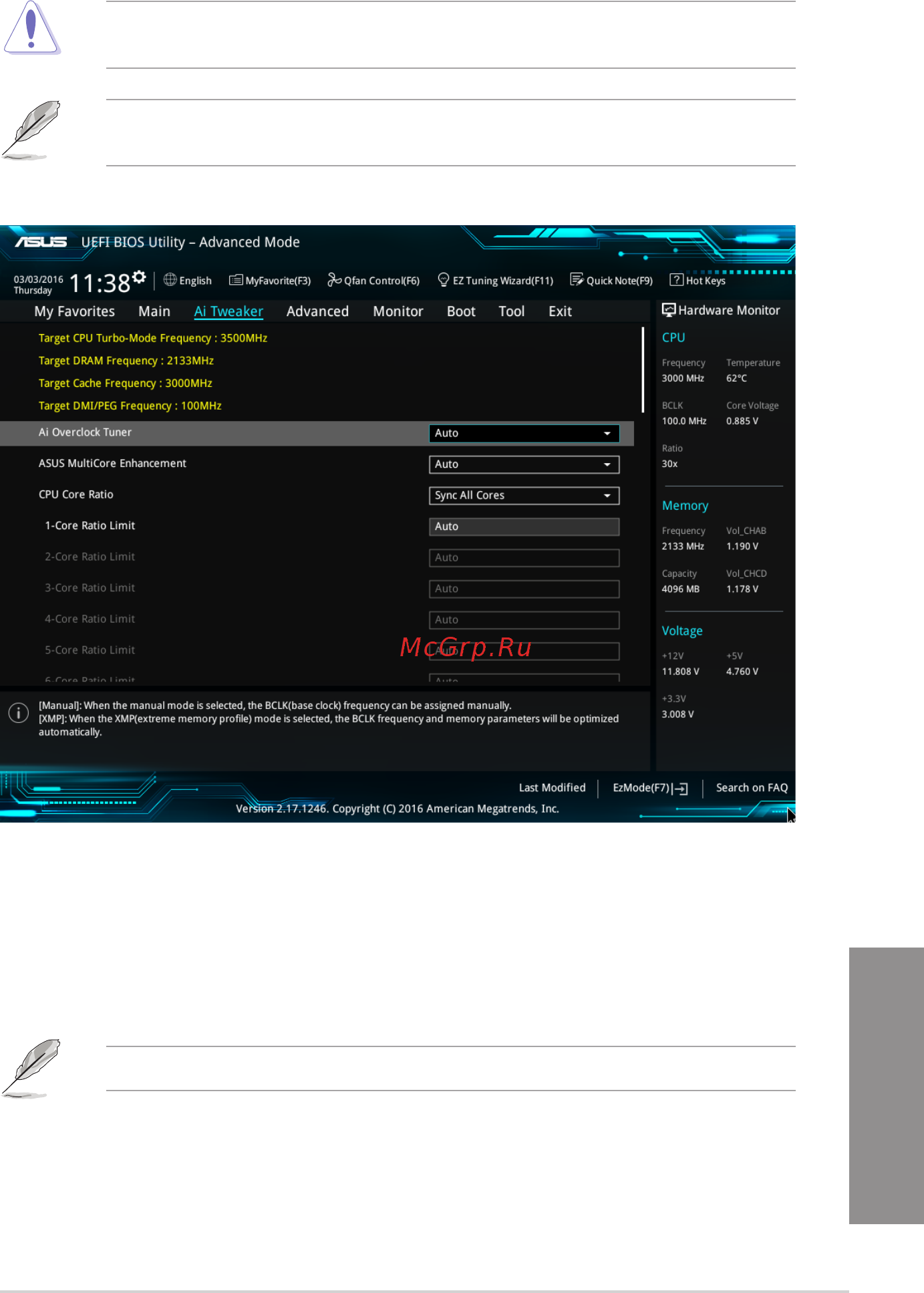Switch to My Favorites tab
Screen dimensions: 924x1293
75,311
